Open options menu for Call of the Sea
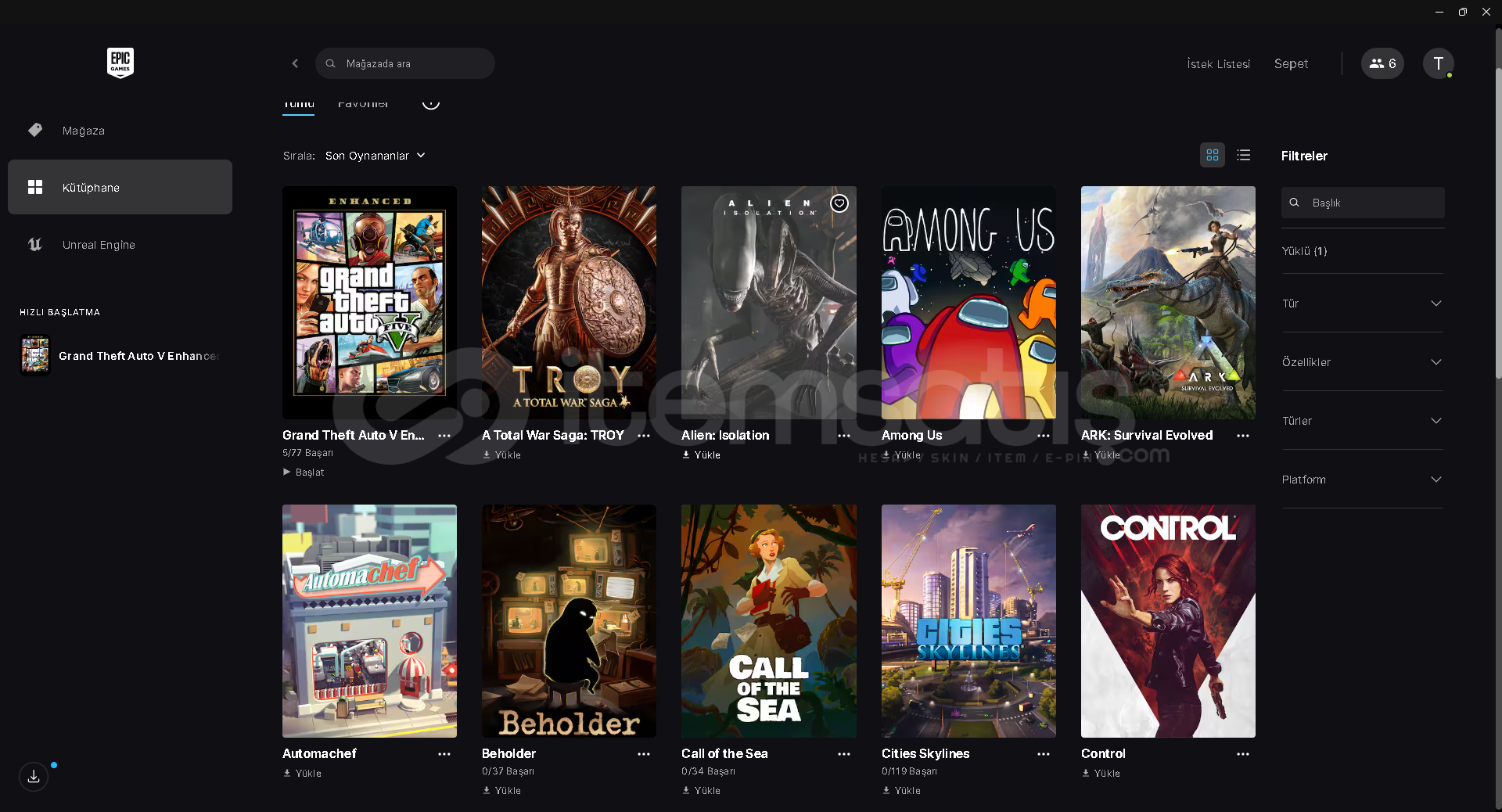Screen dimensions: 1502x812 tap(844, 754)
